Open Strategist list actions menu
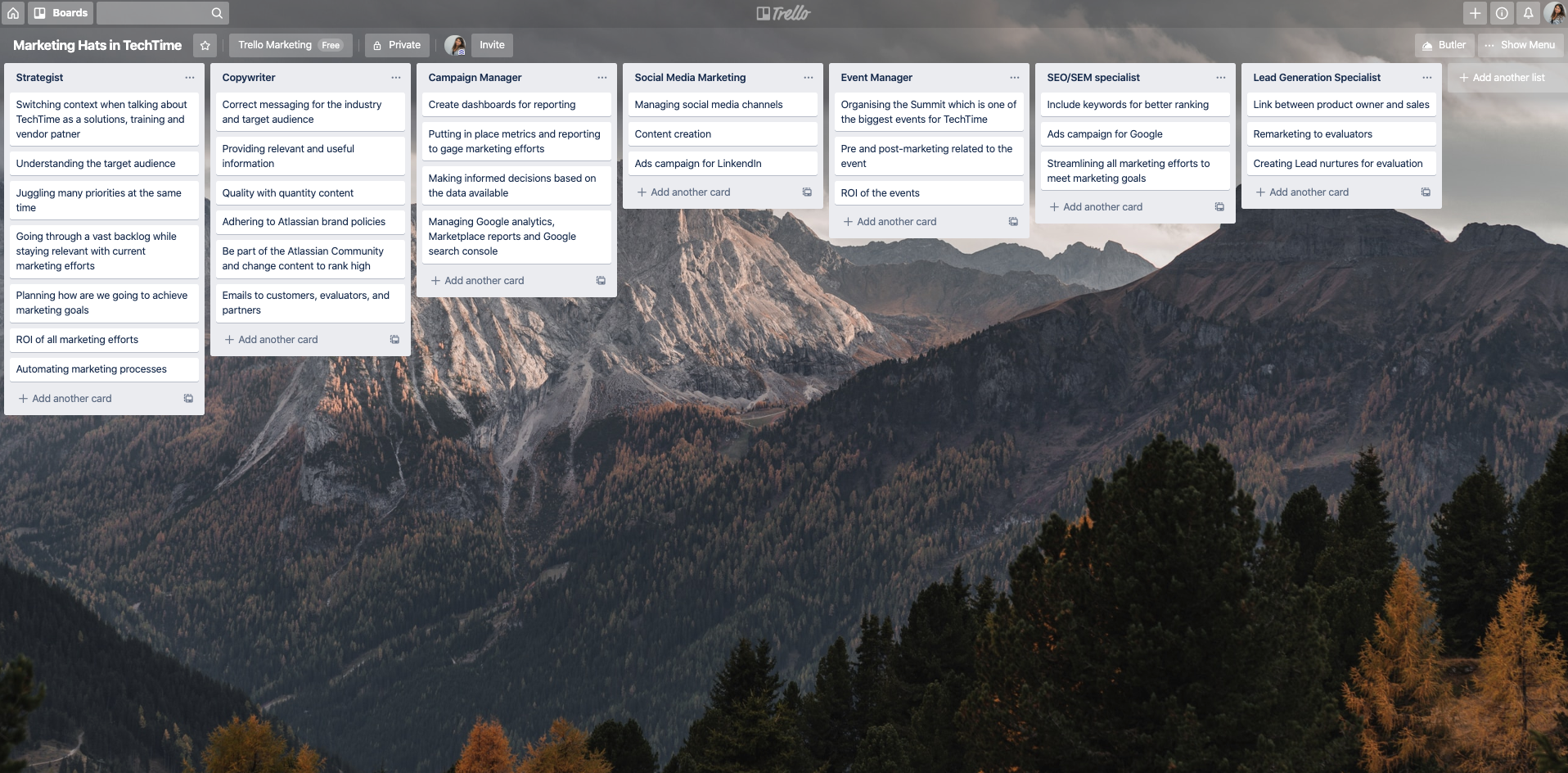Screen dimensions: 1568x773 [x=190, y=78]
